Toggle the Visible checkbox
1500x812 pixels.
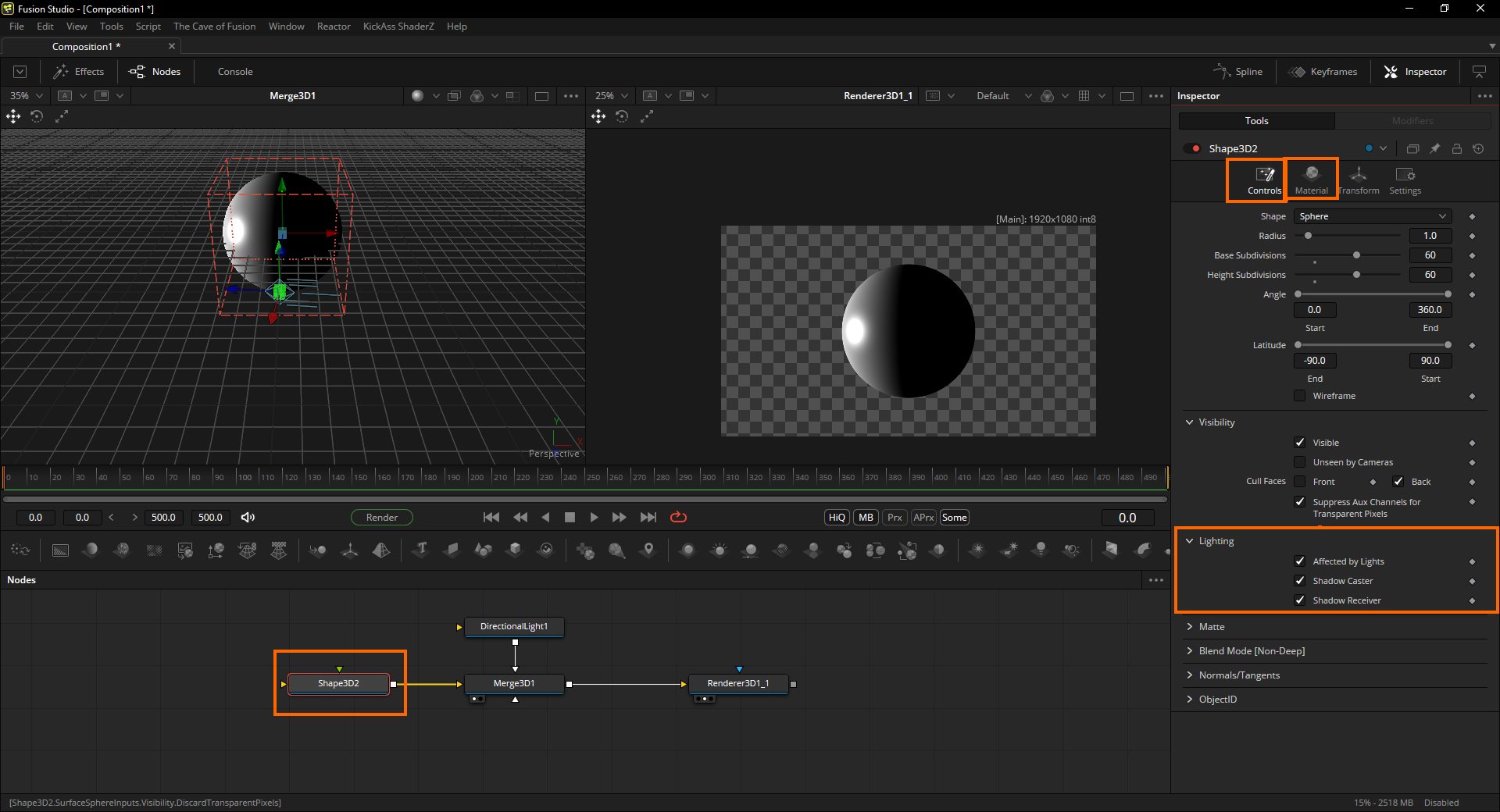(1300, 443)
